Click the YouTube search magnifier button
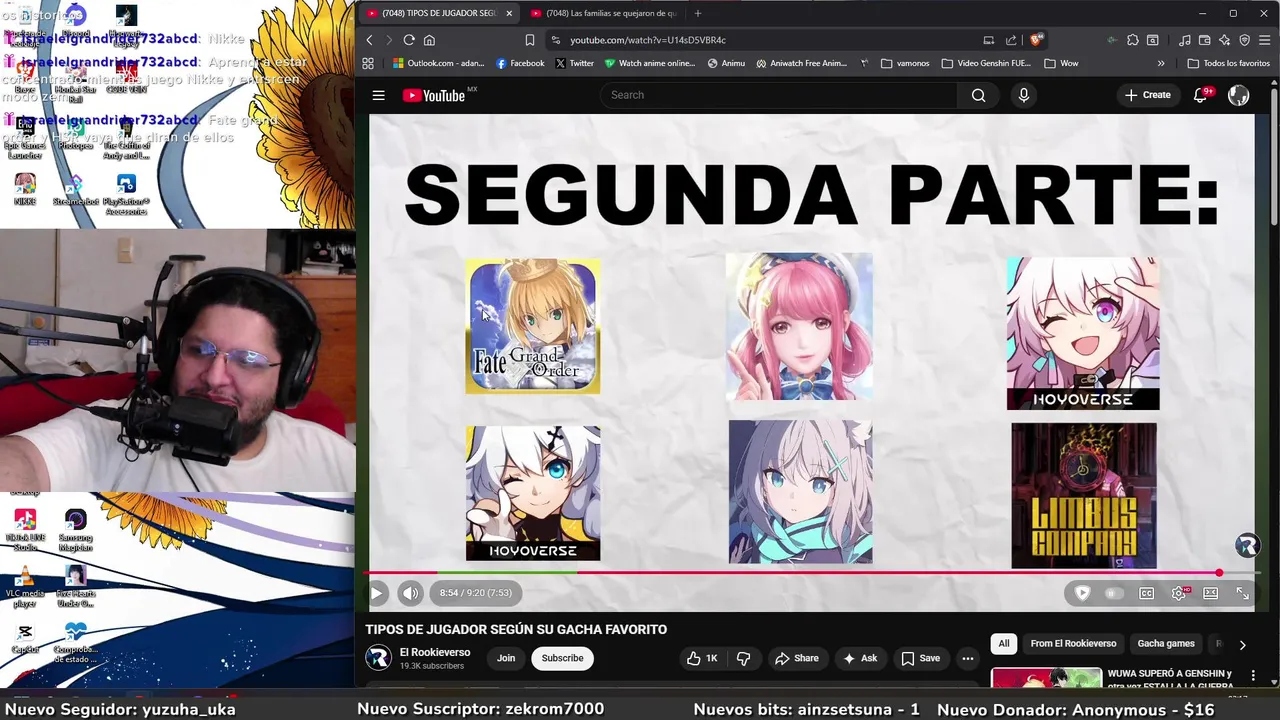1280x720 pixels. pyautogui.click(x=978, y=95)
